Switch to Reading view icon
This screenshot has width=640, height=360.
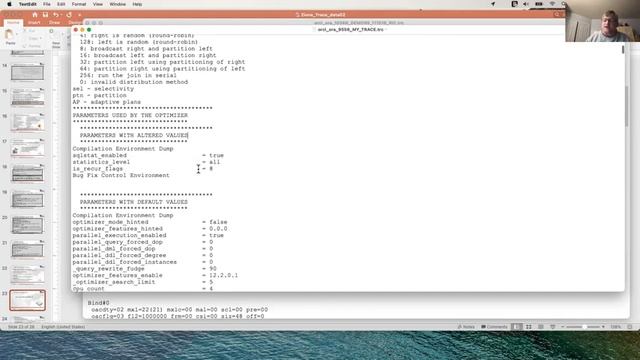[541, 327]
